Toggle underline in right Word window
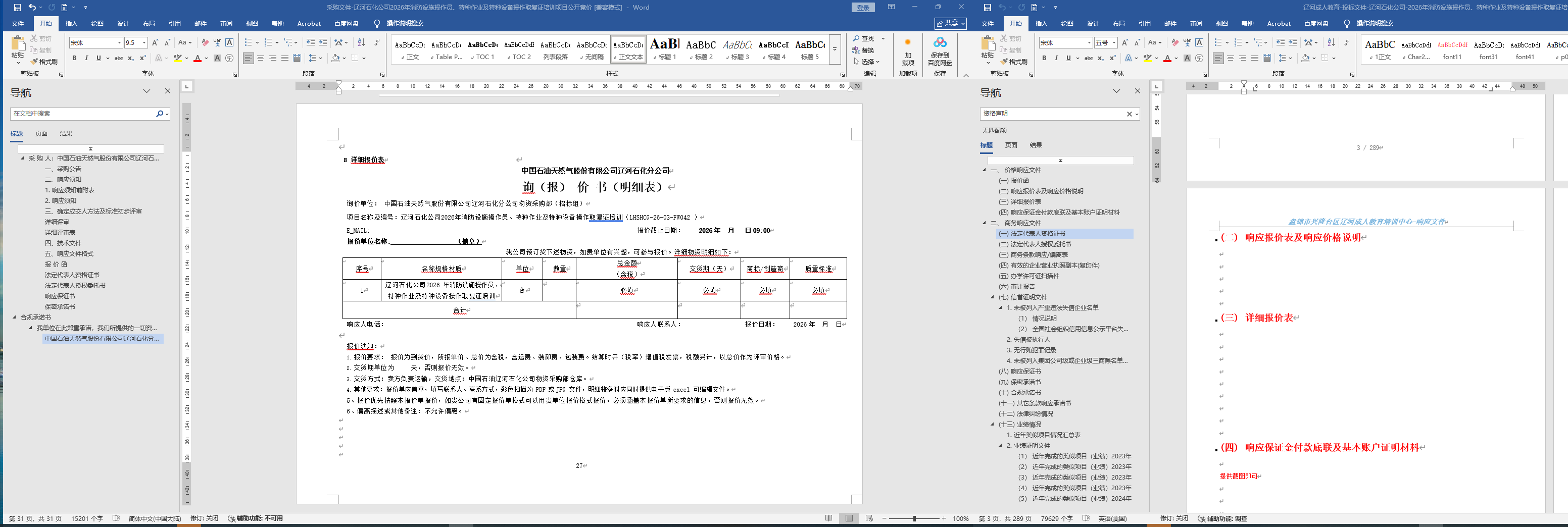 [x=1068, y=59]
